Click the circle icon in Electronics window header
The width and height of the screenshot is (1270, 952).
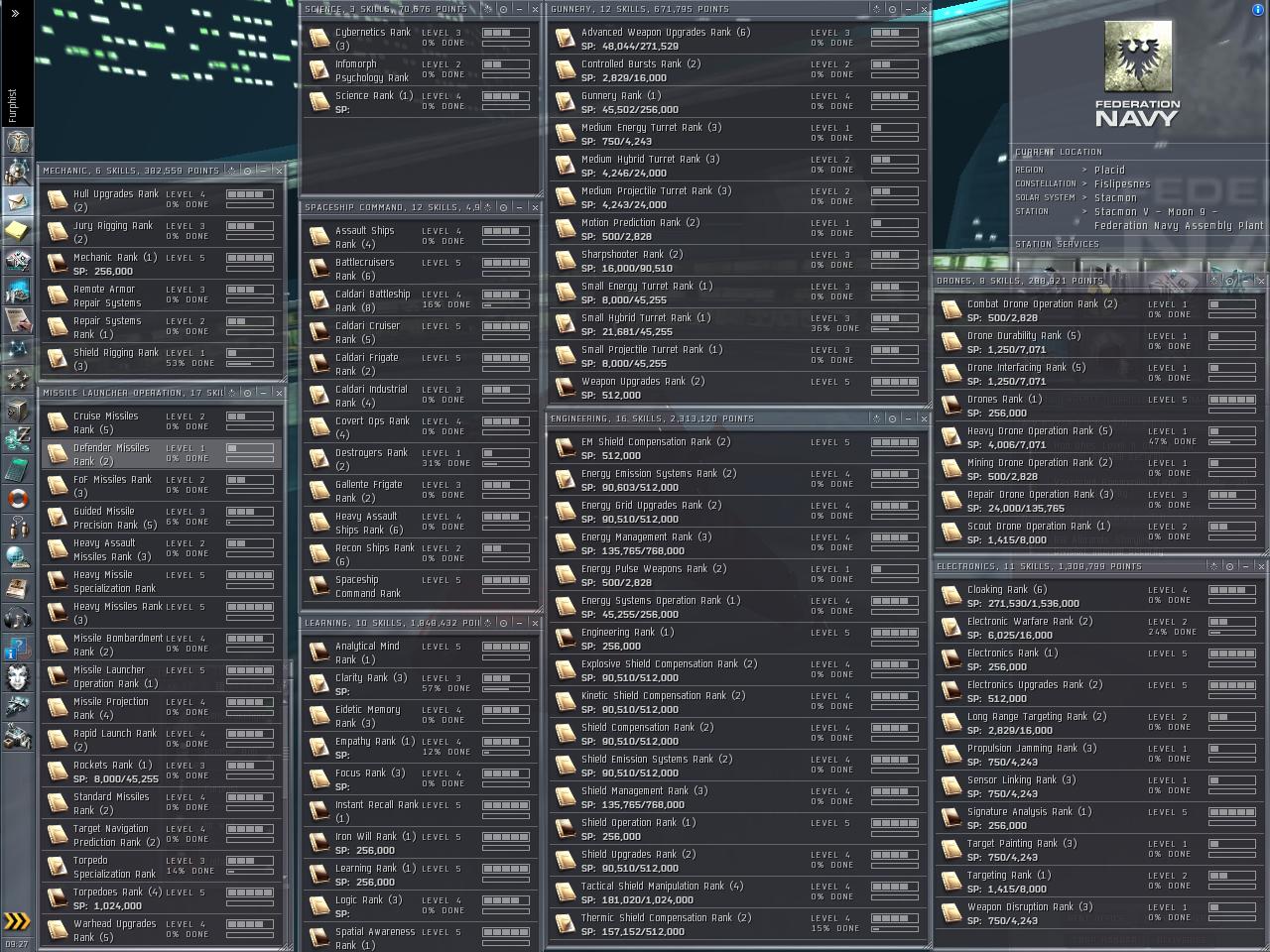1230,566
